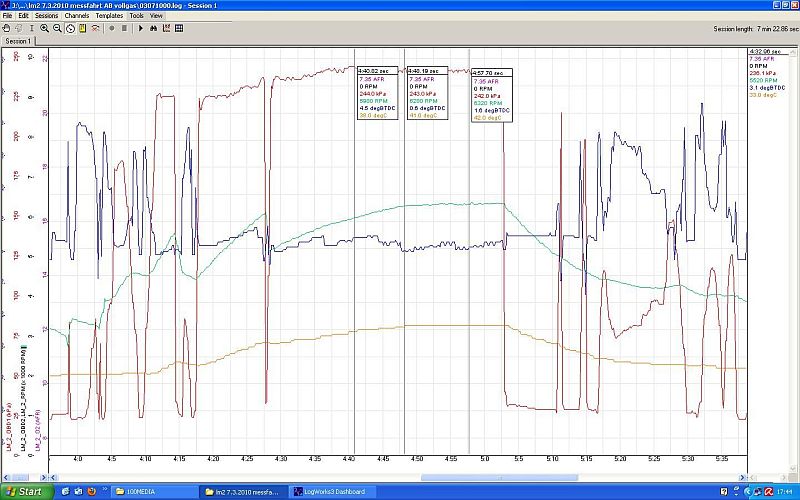Select the text cursor selection tool
Viewport: 800px width, 500px height.
(32, 29)
